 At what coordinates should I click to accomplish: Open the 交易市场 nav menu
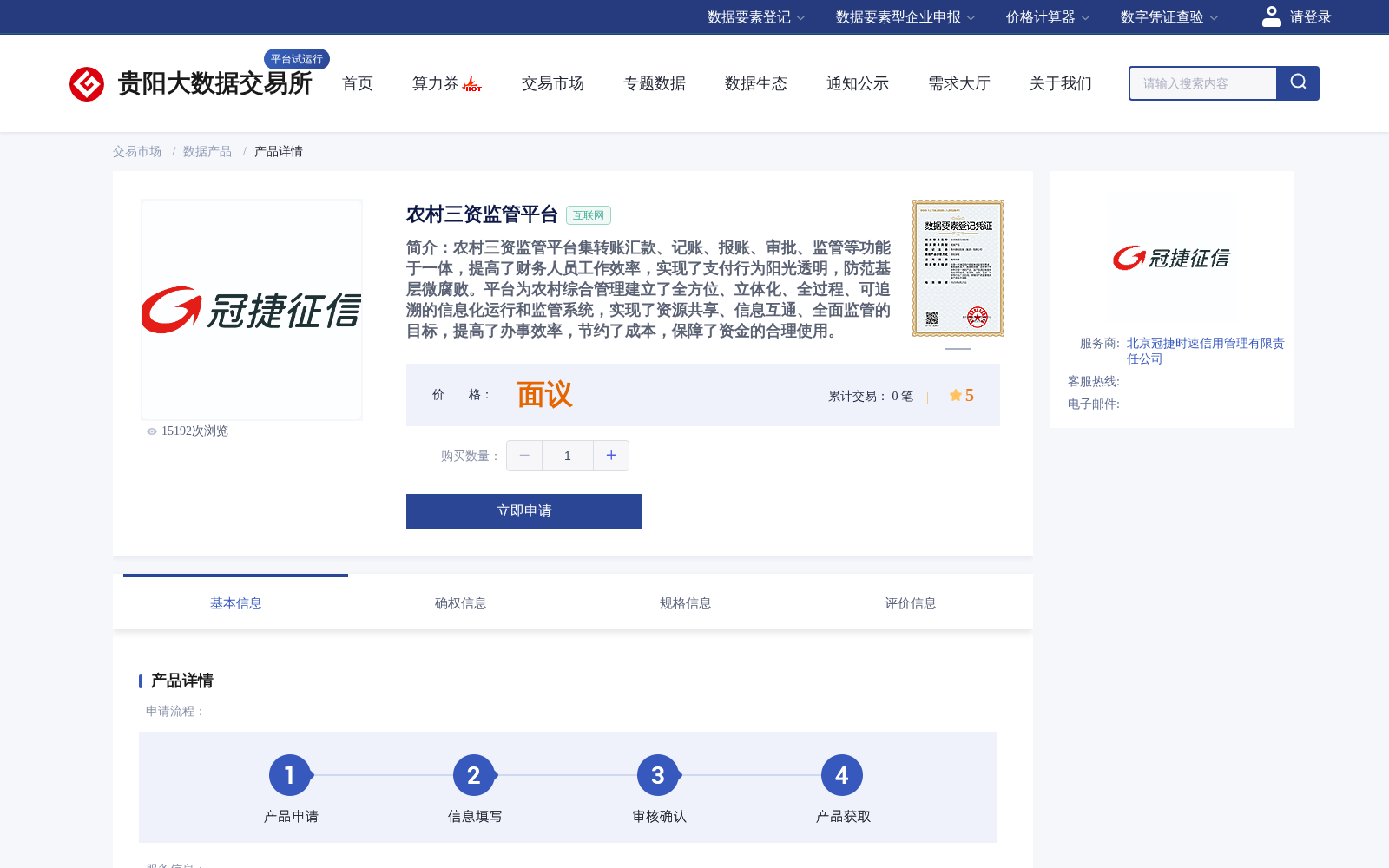[553, 83]
